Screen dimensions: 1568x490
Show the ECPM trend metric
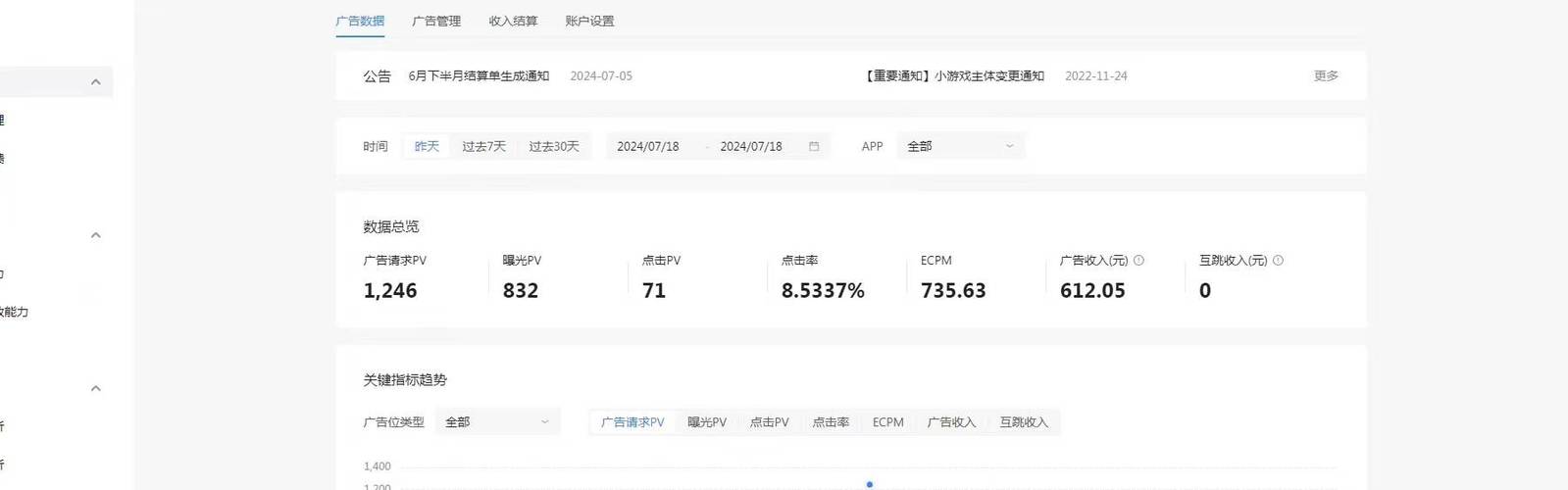[x=888, y=422]
